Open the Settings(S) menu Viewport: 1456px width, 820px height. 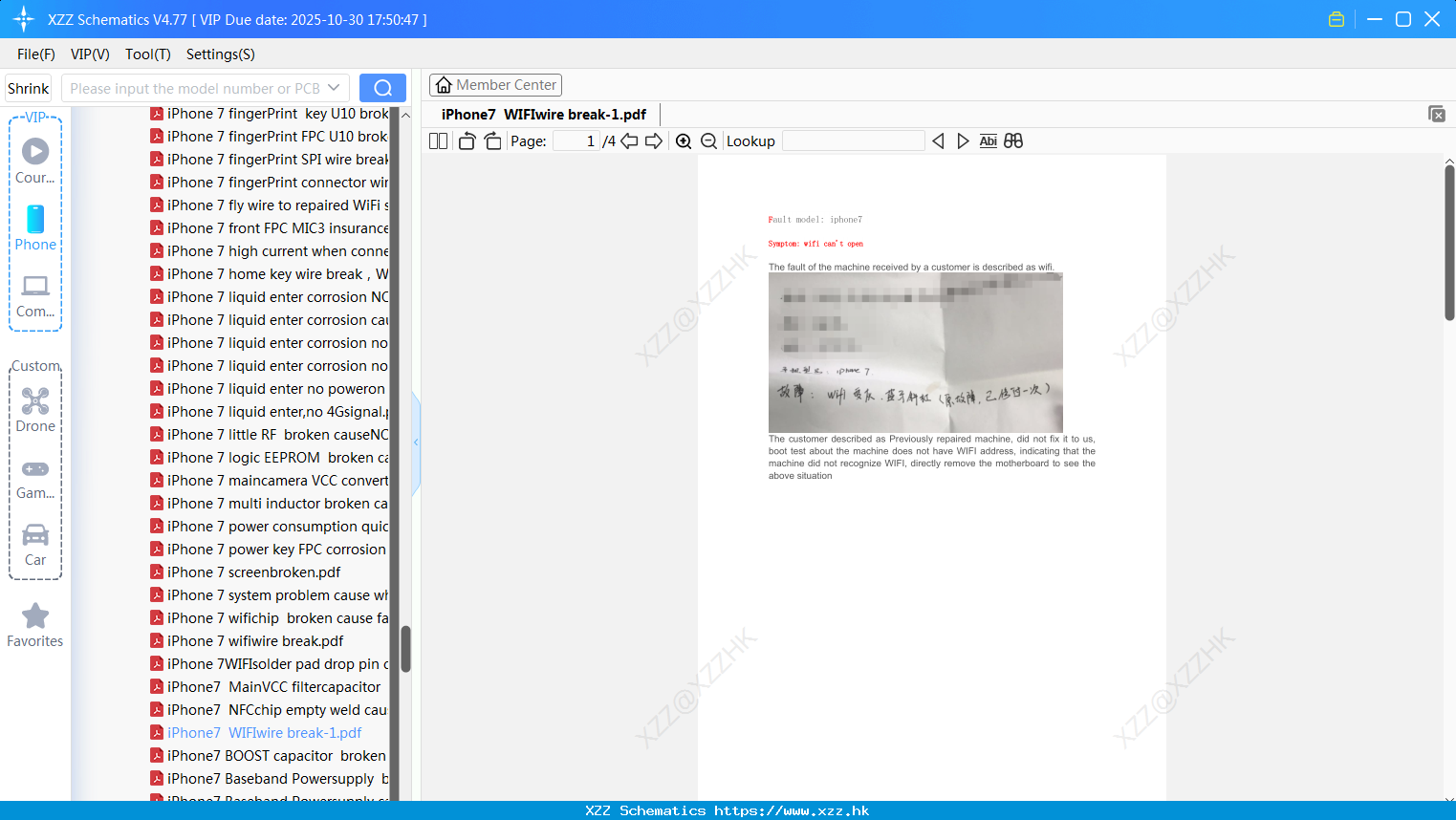point(221,54)
